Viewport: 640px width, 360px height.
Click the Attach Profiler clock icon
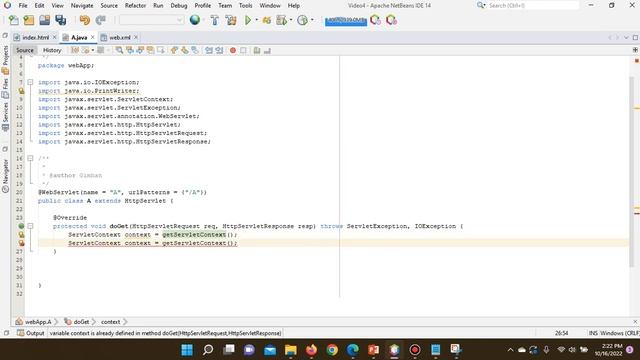pos(302,20)
